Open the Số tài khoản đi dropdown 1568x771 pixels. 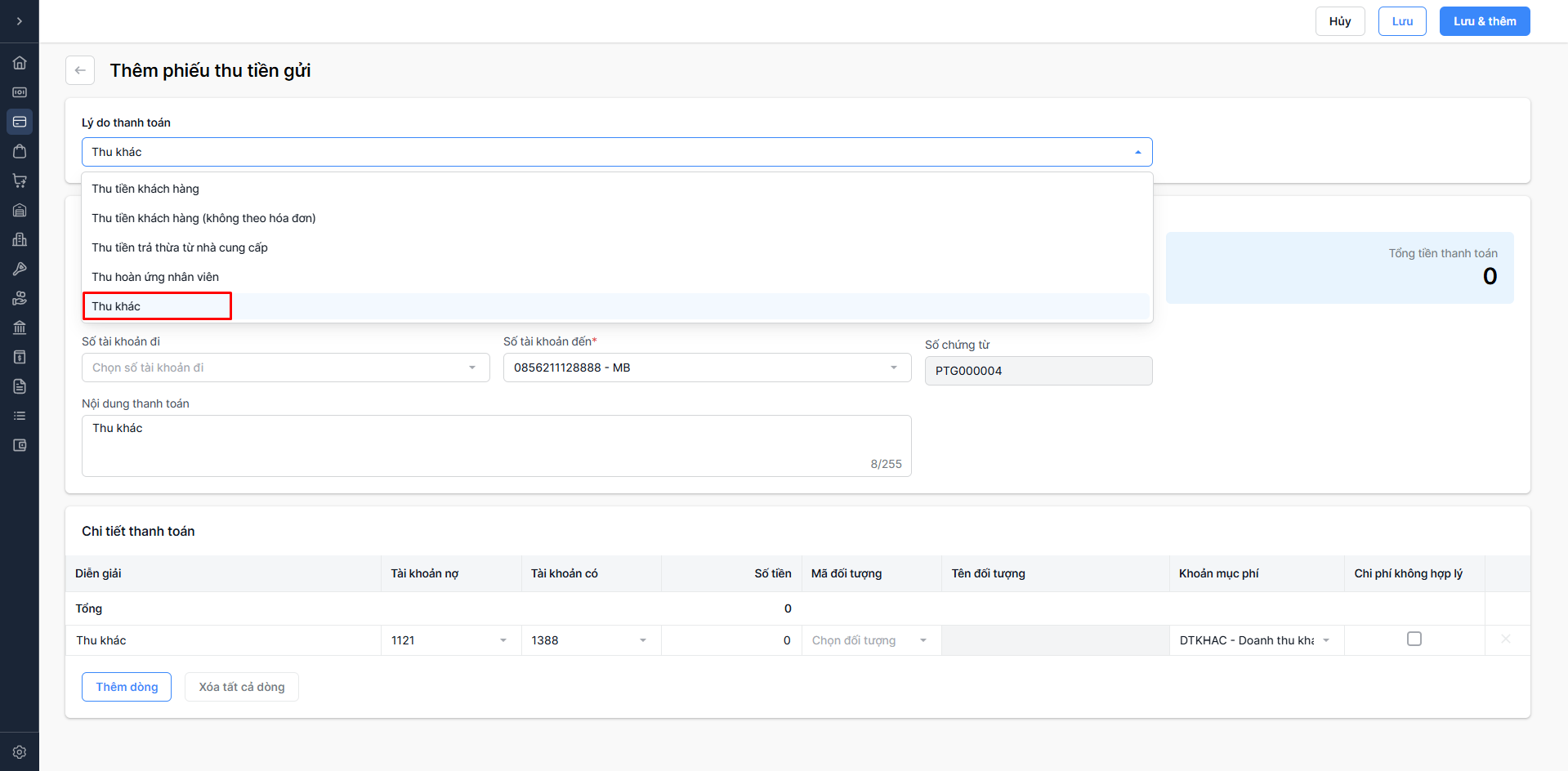(285, 368)
